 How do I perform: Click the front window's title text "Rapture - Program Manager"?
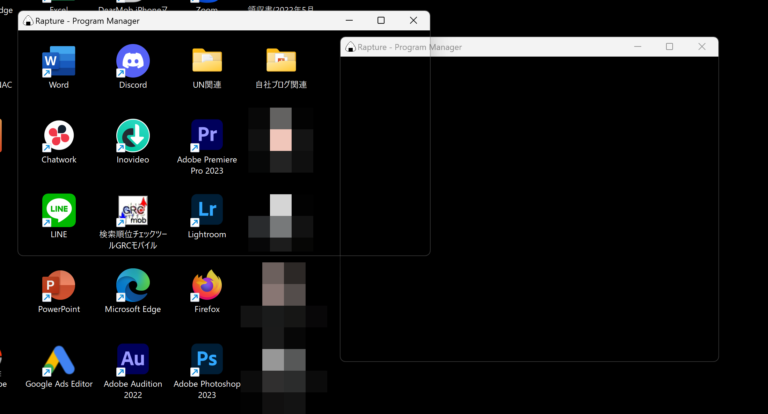pos(87,21)
